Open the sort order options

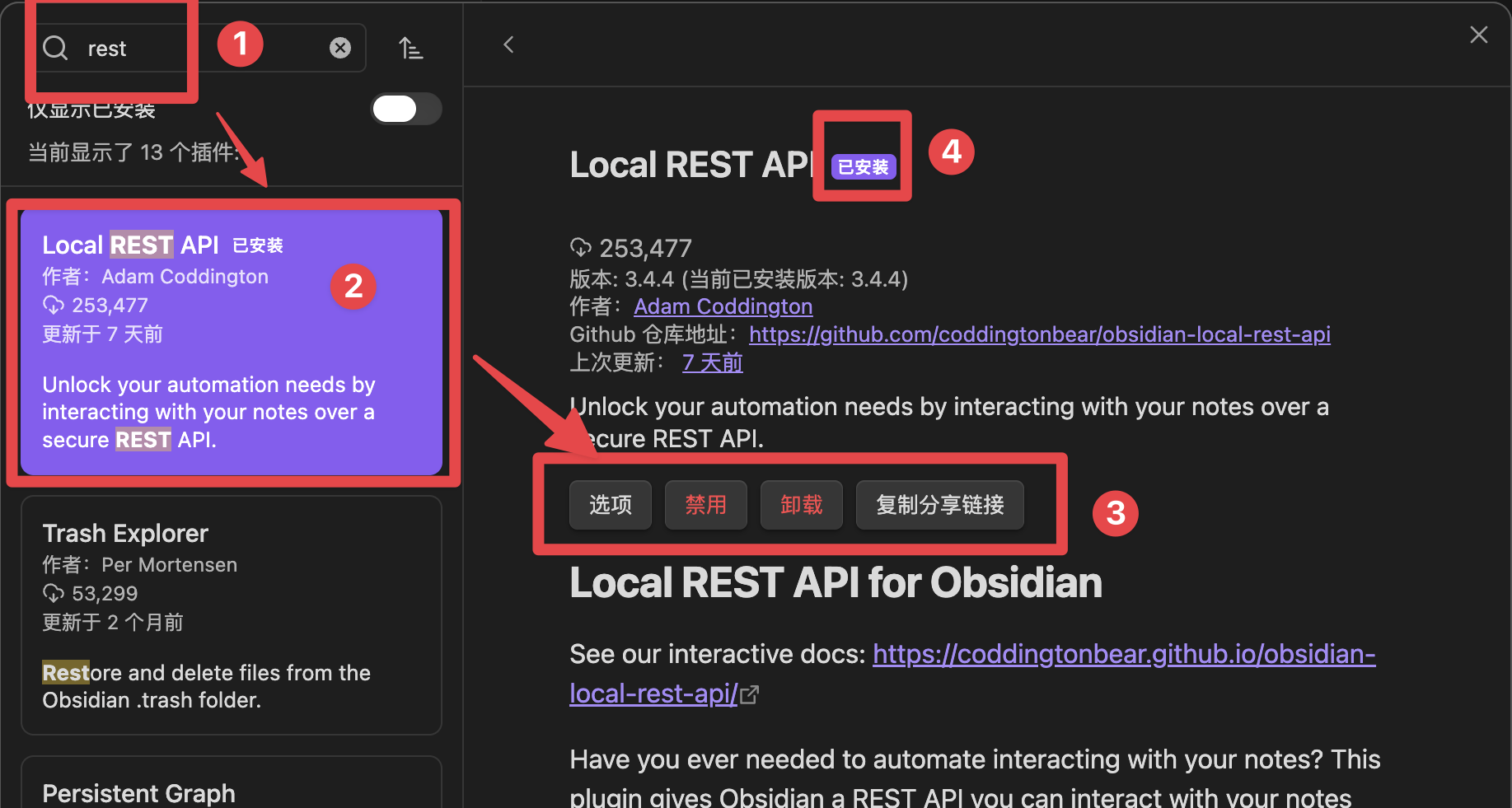[410, 48]
